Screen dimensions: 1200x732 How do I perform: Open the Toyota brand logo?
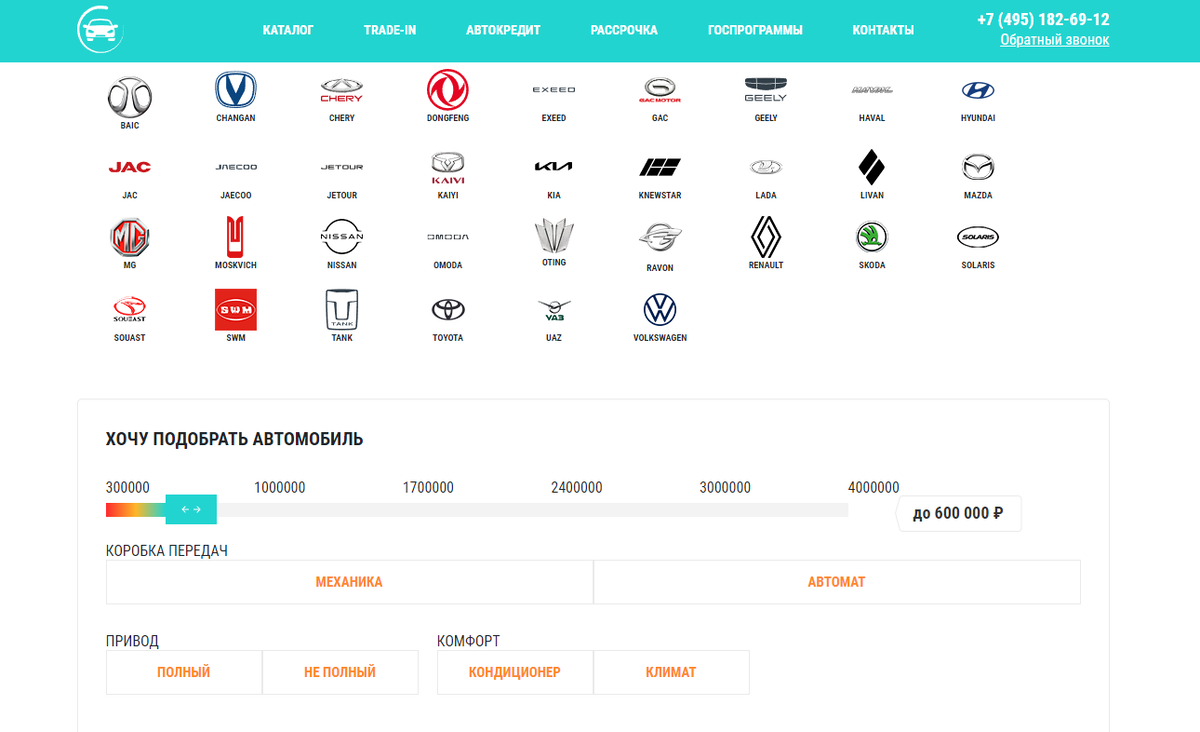(x=448, y=309)
